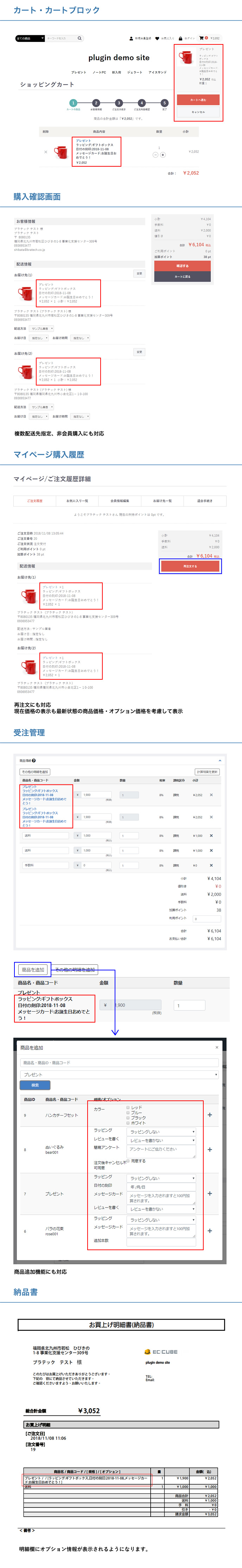Add バラの花束 with plus icon
Screen dimensions: 242x1568
pos(210,1231)
